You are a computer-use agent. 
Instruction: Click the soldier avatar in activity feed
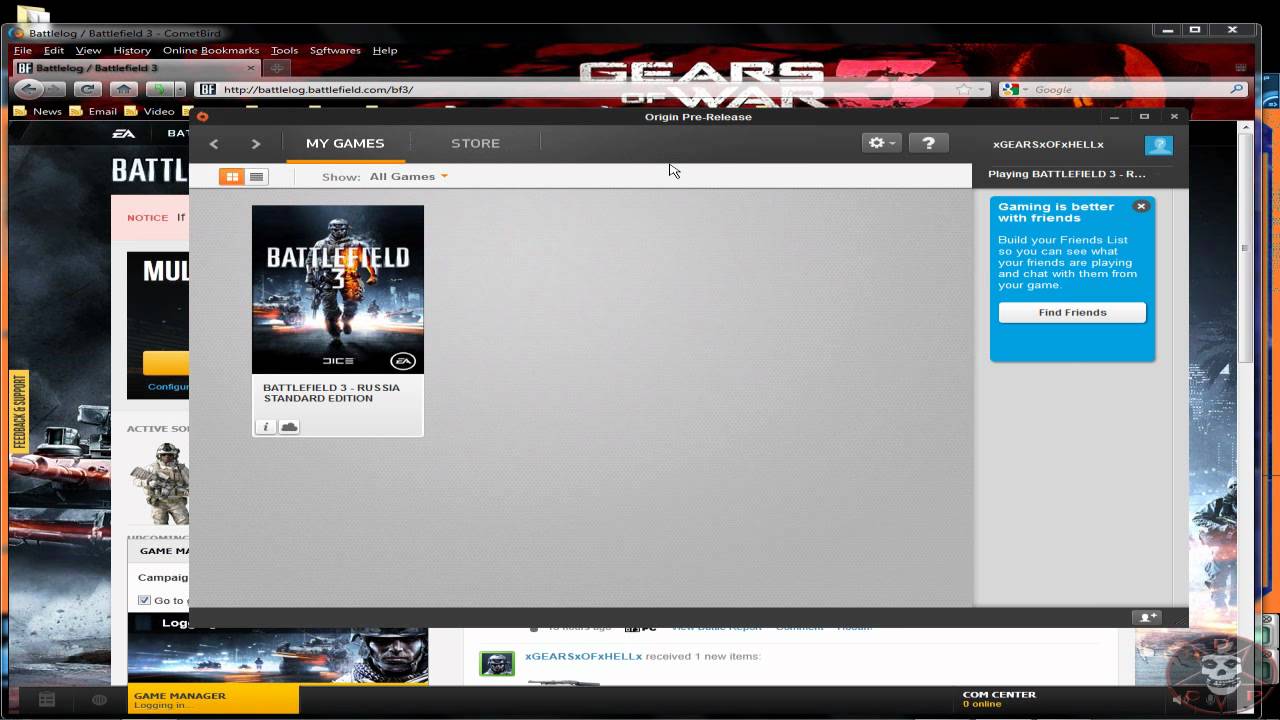497,663
